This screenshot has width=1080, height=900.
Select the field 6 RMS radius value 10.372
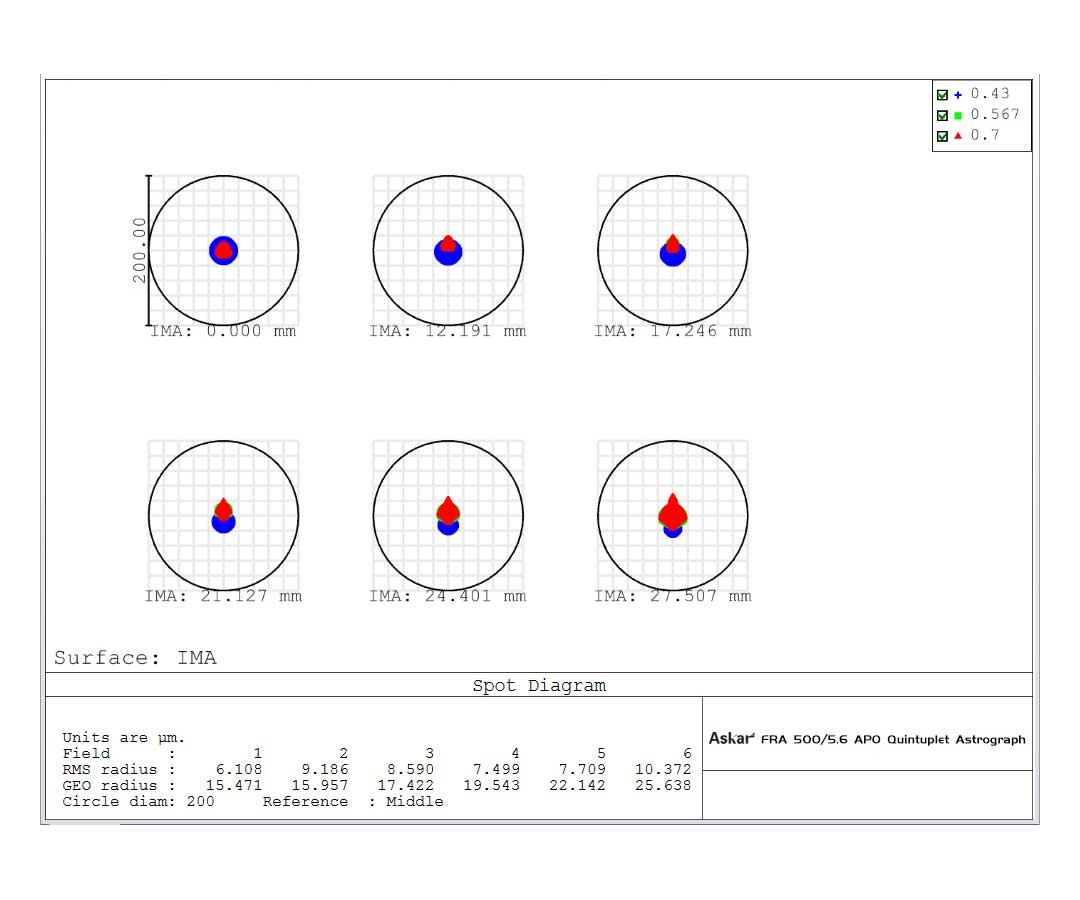tap(662, 770)
